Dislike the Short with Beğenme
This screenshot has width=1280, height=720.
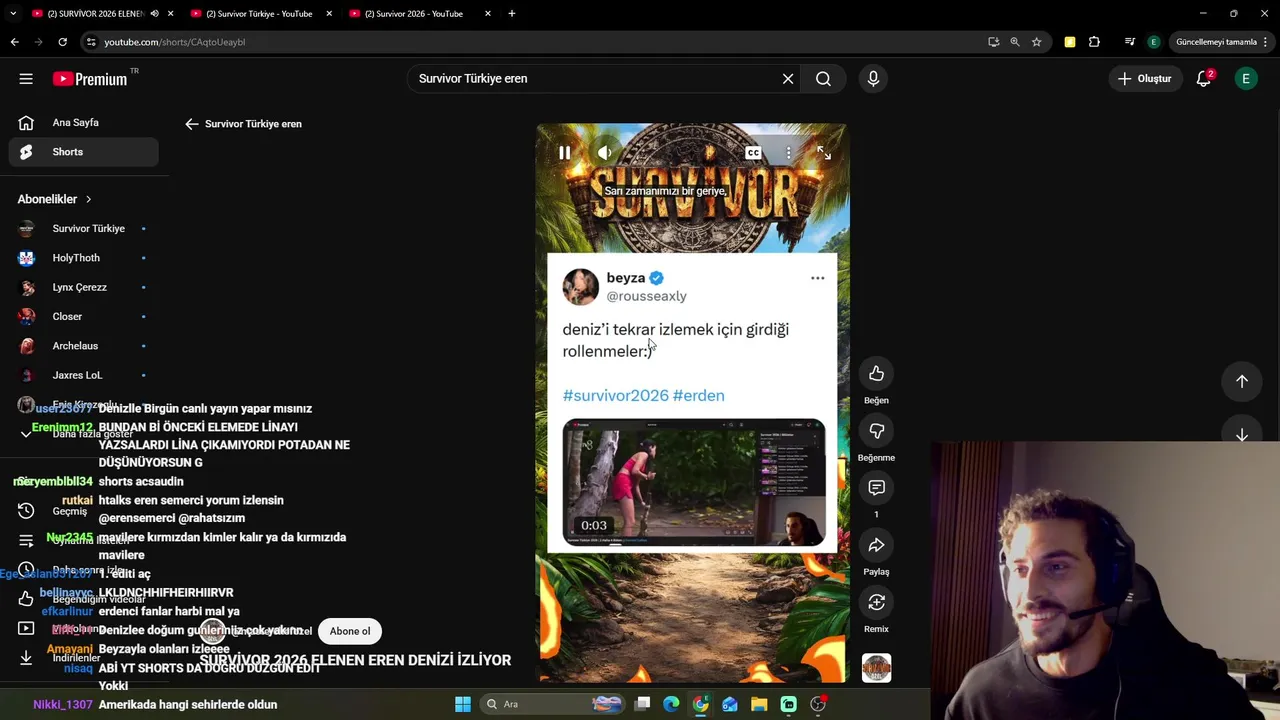click(x=876, y=431)
